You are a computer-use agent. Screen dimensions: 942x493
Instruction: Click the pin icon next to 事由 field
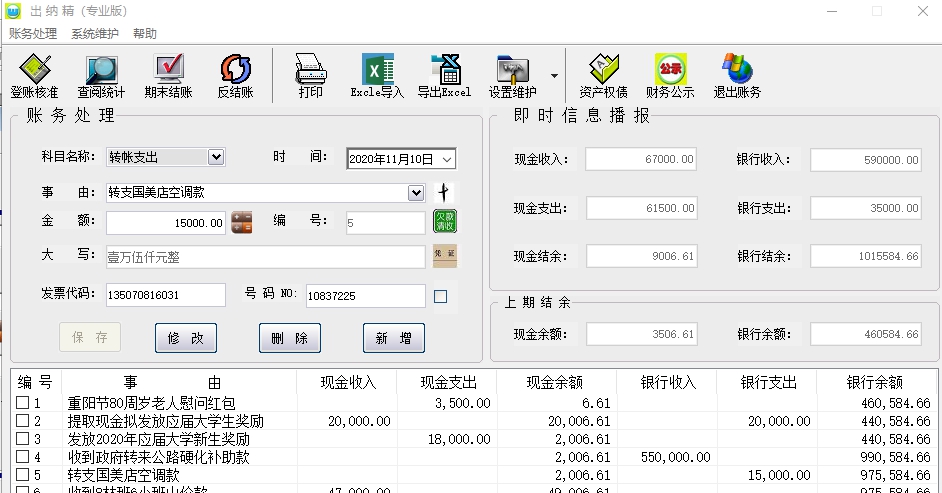(444, 192)
